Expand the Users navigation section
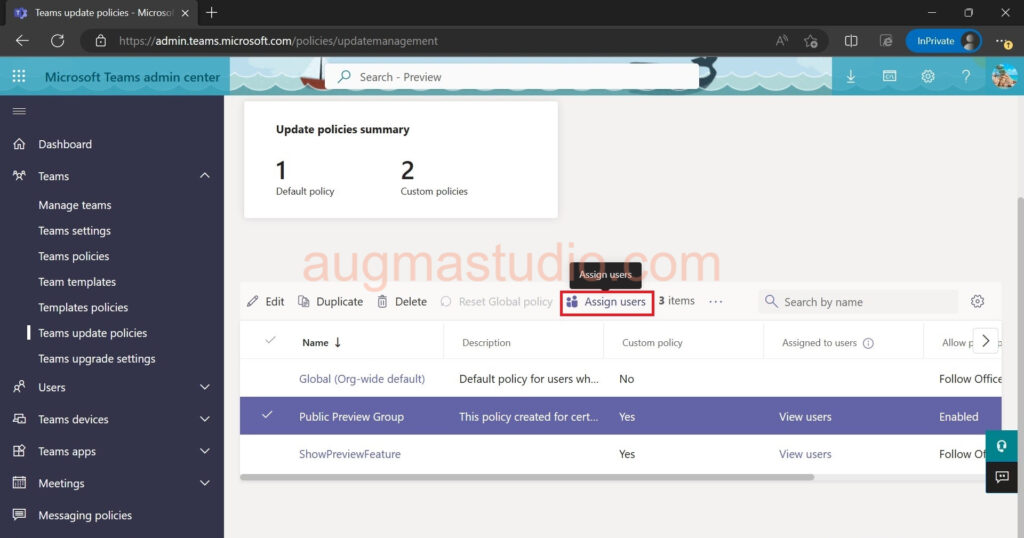This screenshot has height=538, width=1024. [x=205, y=387]
